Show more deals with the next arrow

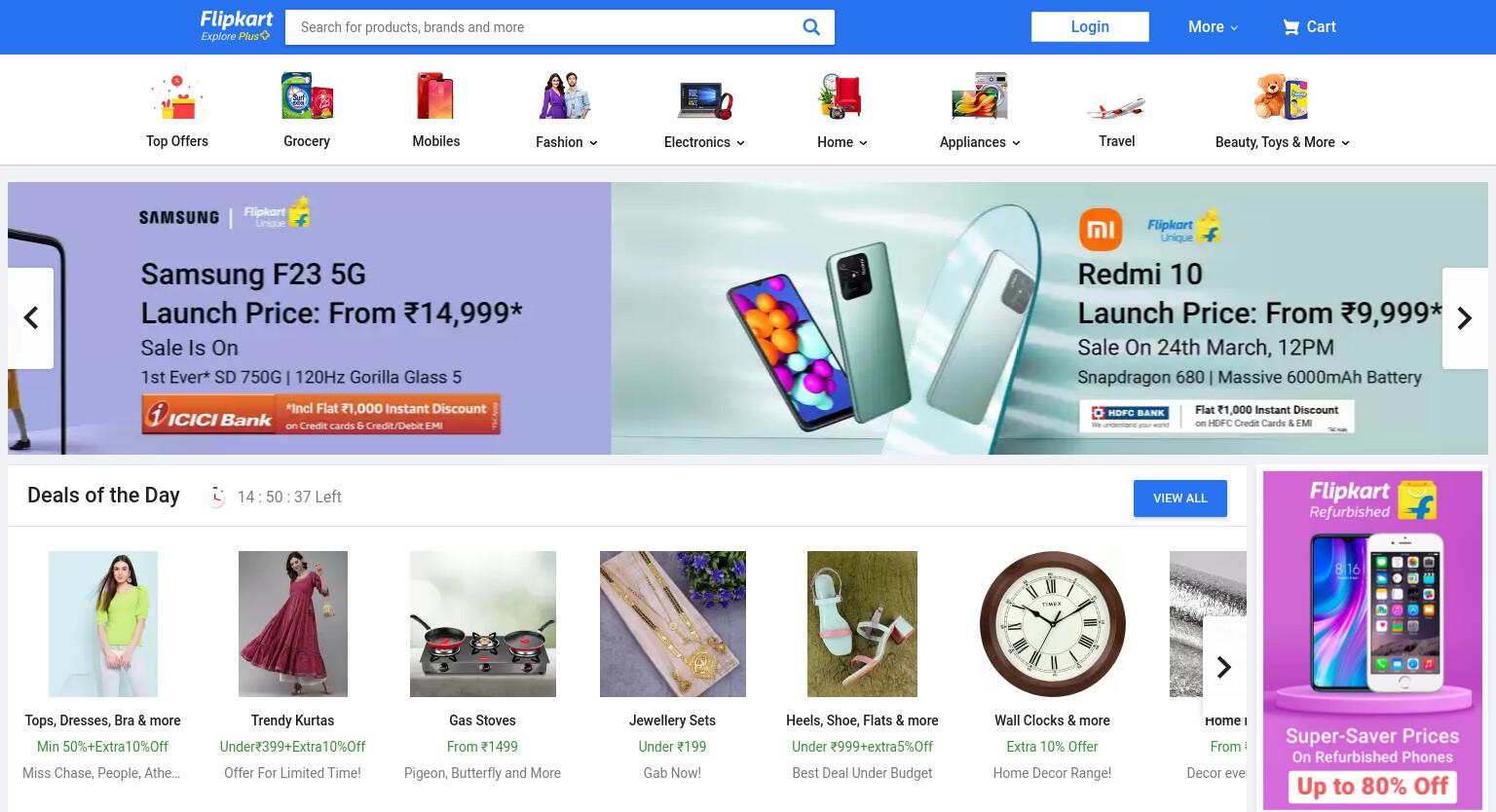point(1224,667)
